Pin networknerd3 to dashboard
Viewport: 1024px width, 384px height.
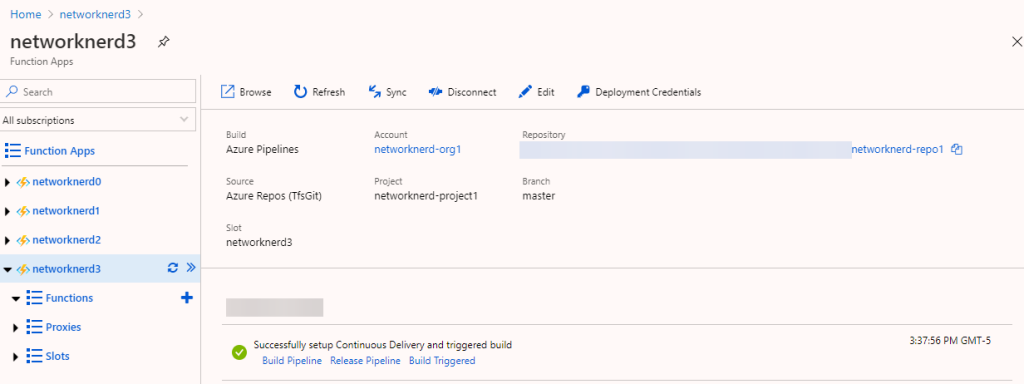tap(164, 42)
